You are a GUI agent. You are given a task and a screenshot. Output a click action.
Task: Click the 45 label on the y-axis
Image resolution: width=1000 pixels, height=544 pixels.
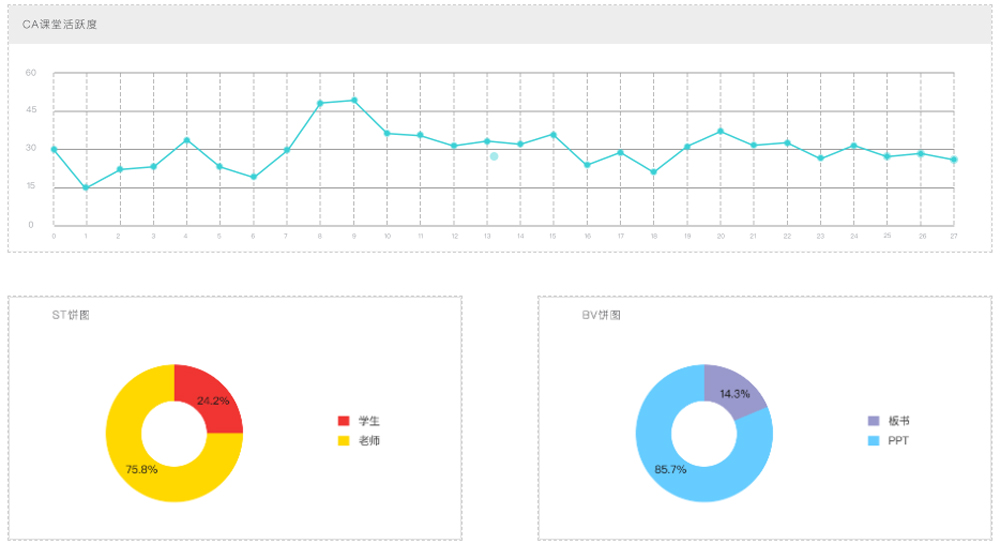pyautogui.click(x=31, y=110)
